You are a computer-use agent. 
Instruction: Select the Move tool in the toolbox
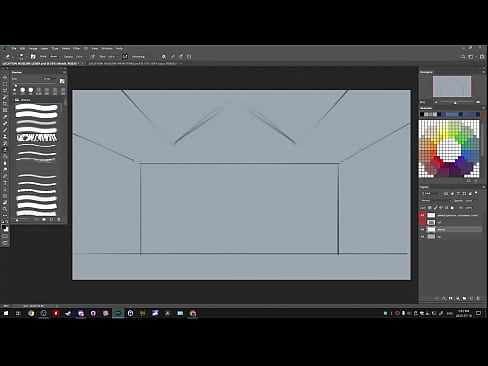click(x=5, y=77)
